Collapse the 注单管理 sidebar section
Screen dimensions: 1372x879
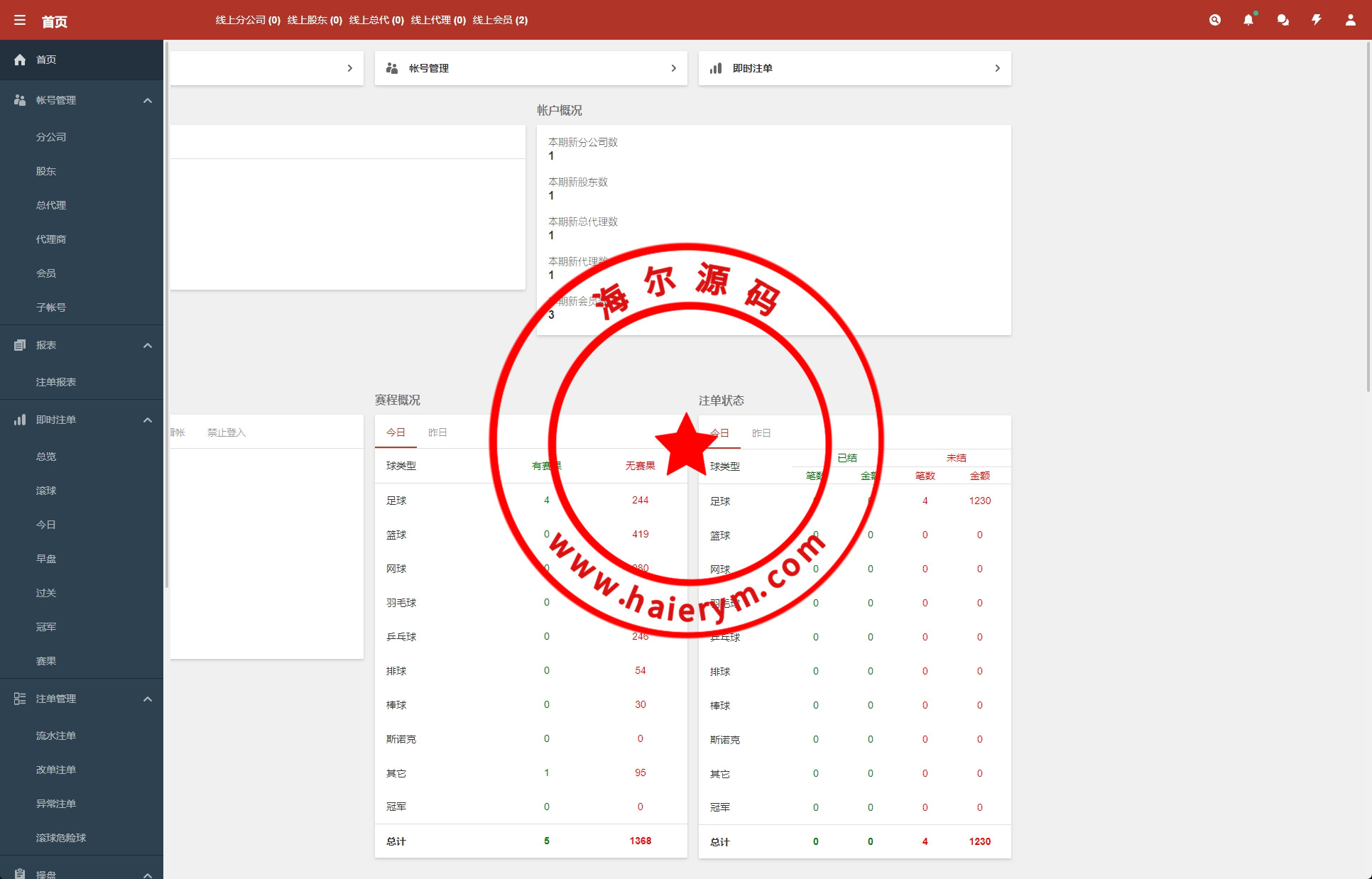pyautogui.click(x=148, y=699)
